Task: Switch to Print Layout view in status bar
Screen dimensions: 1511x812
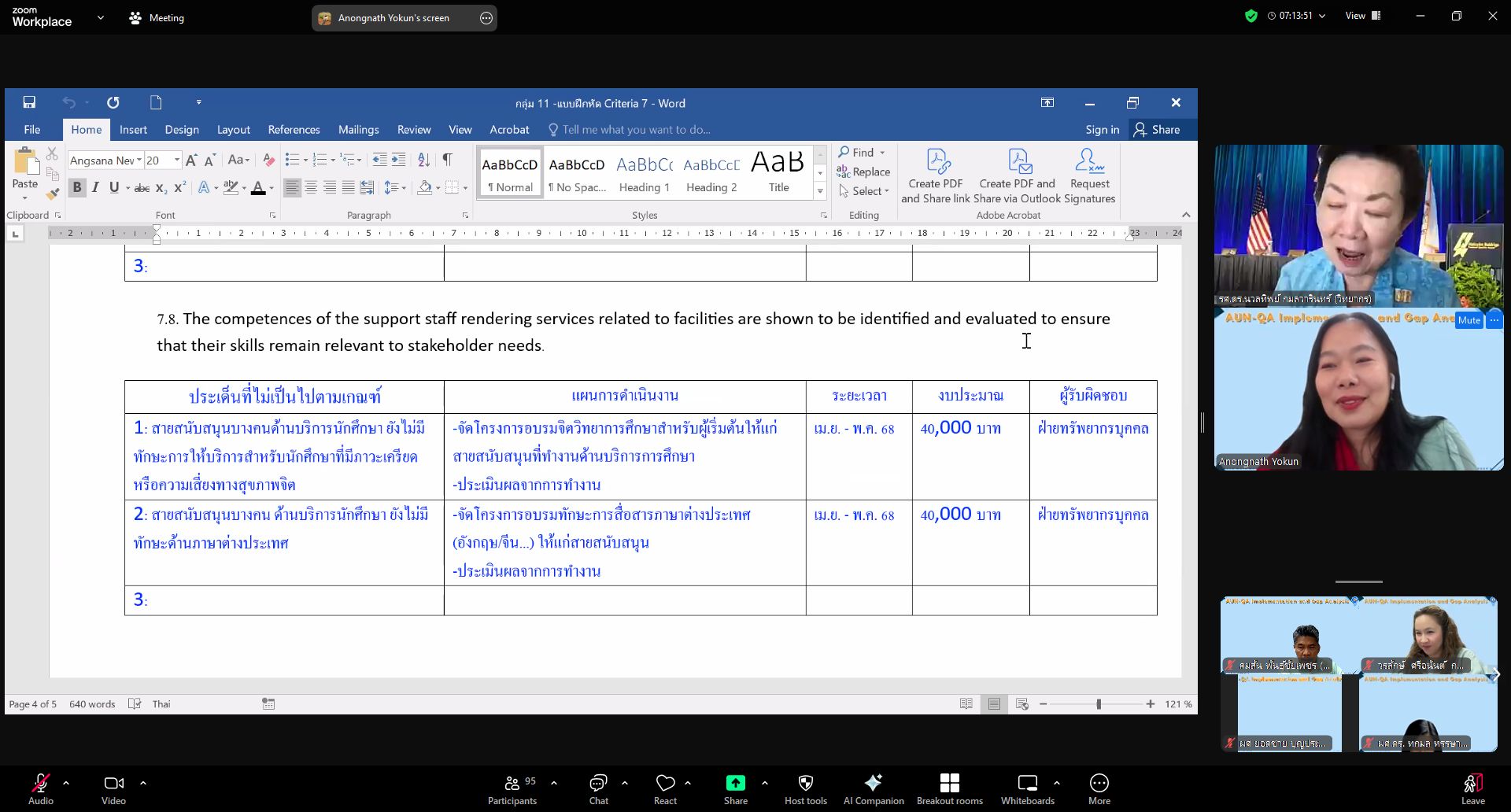Action: (x=994, y=704)
